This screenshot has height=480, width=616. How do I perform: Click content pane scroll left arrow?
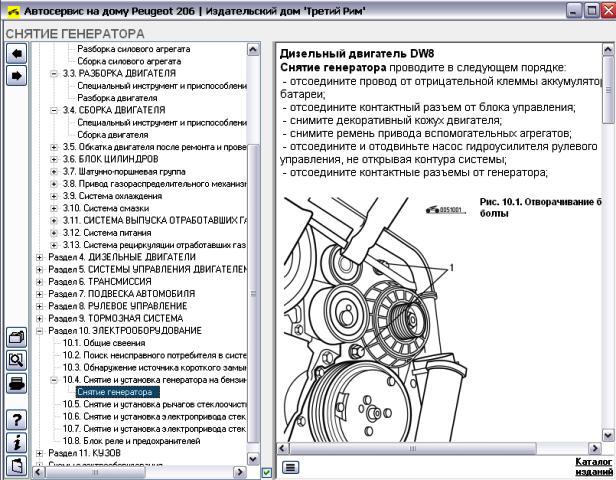tap(283, 448)
